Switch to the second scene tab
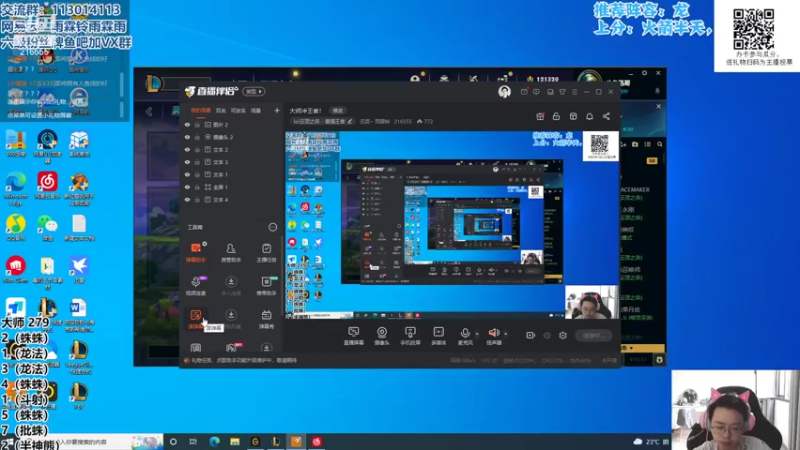 (x=220, y=110)
